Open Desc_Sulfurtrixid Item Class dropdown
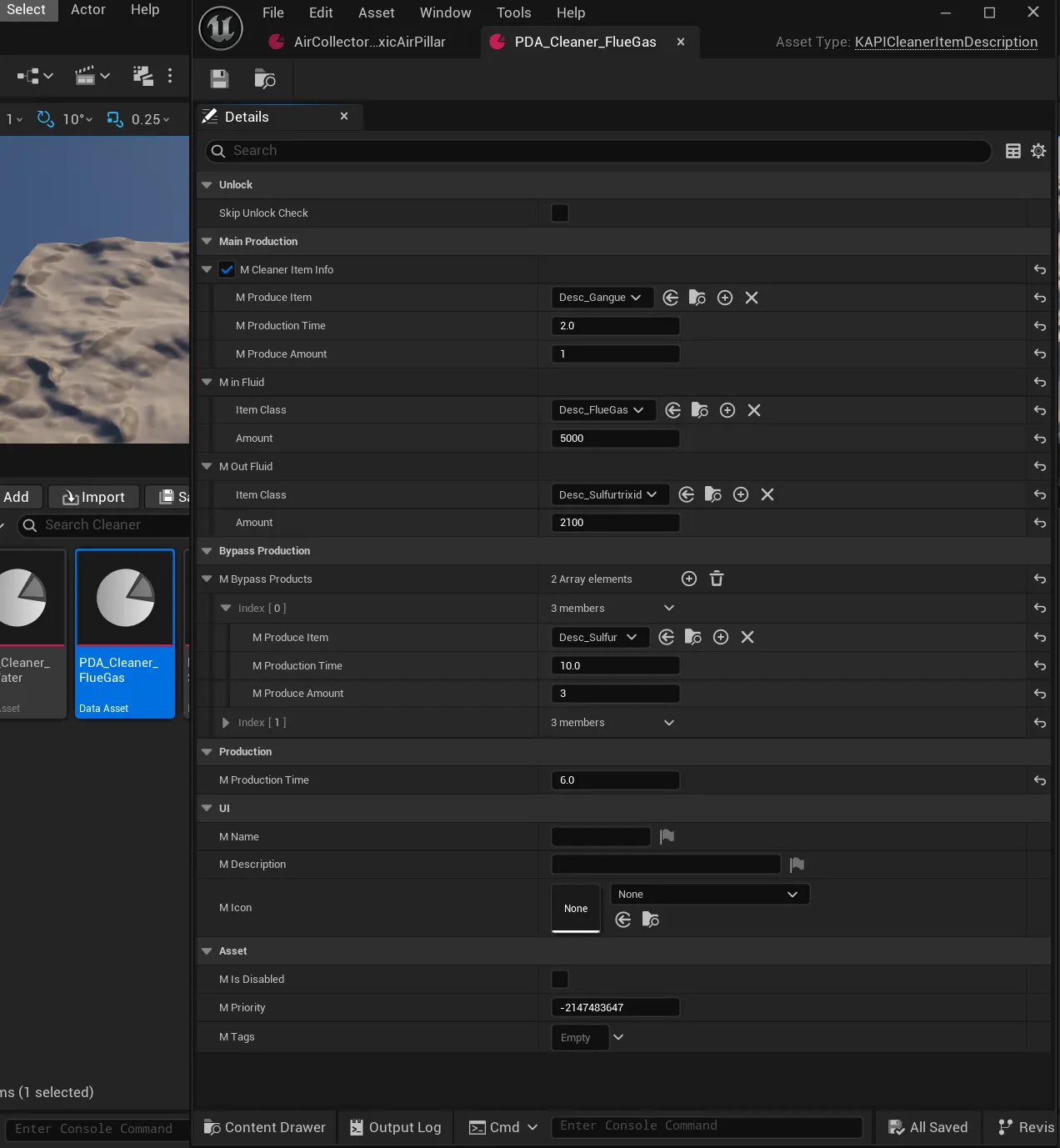 (610, 494)
